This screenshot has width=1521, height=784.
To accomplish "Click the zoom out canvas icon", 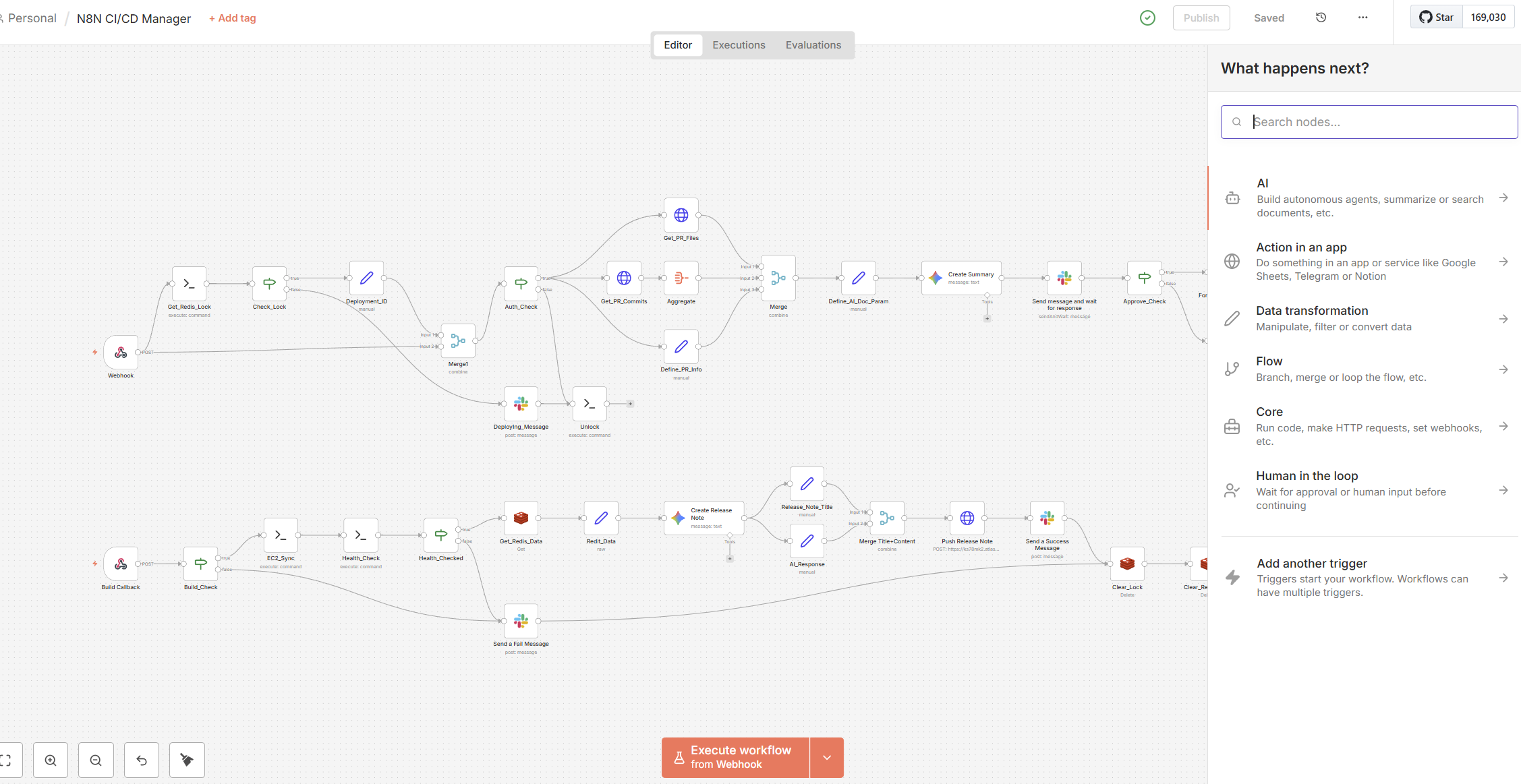I will point(96,760).
